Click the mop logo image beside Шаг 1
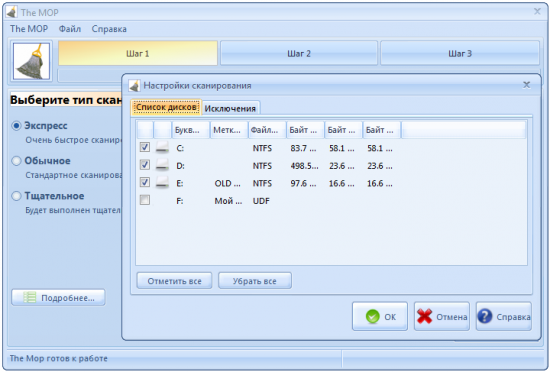The height and width of the screenshot is (372, 550). (31, 61)
